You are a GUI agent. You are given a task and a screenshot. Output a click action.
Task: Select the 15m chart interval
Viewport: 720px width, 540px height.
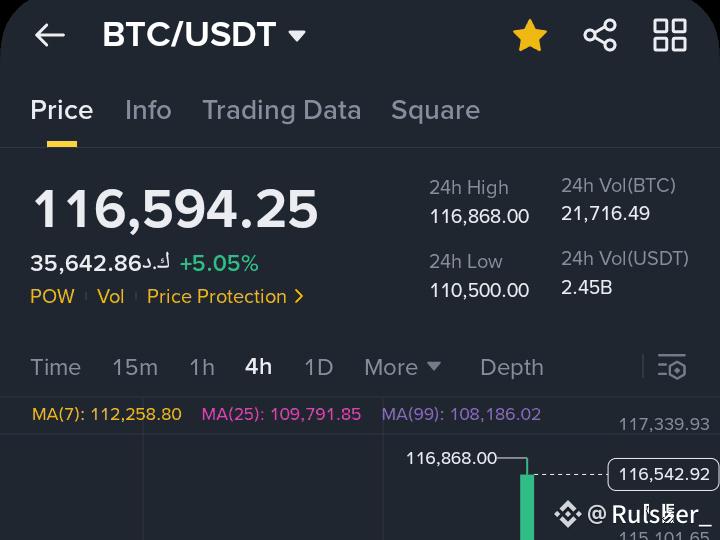[x=135, y=367]
